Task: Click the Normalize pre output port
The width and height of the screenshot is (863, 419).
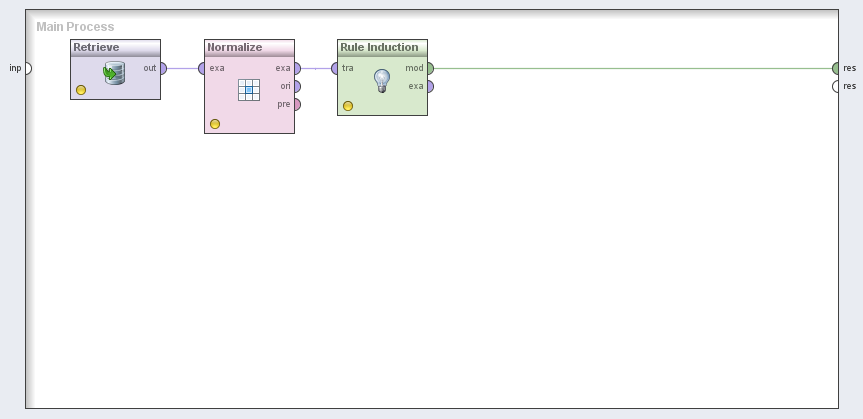Action: pos(297,104)
